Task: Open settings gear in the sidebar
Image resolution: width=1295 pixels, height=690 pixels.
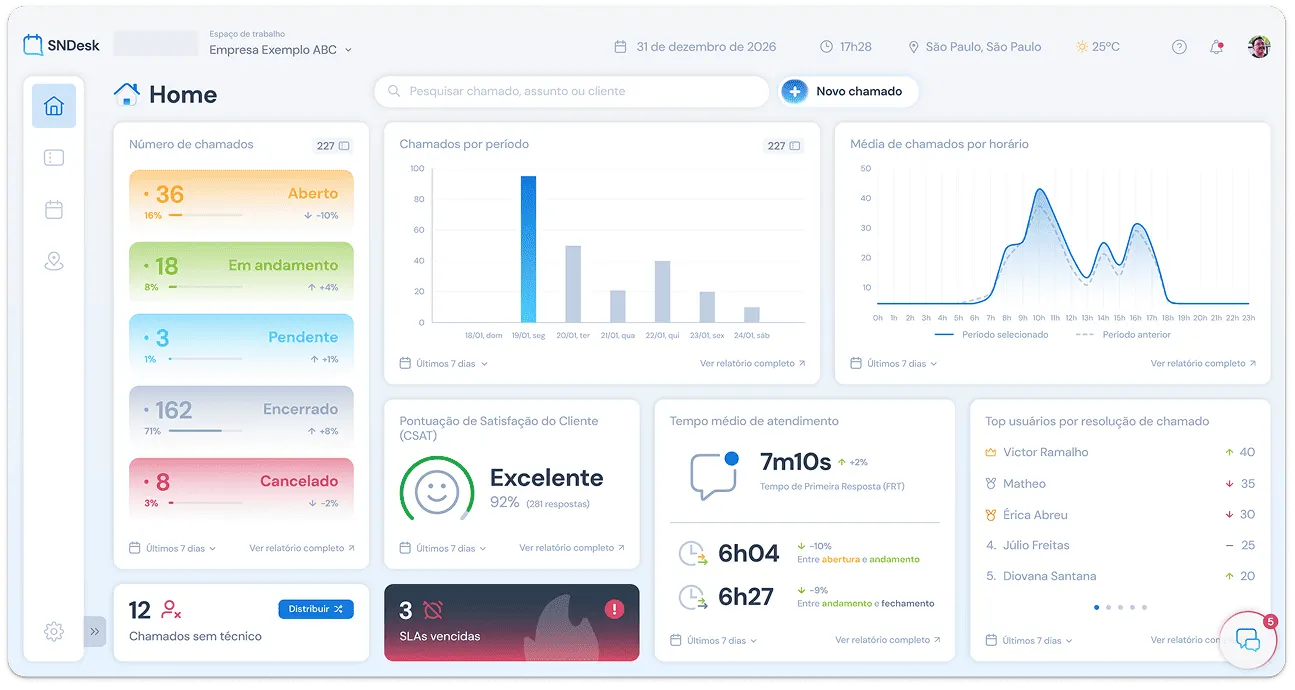Action: 54,631
